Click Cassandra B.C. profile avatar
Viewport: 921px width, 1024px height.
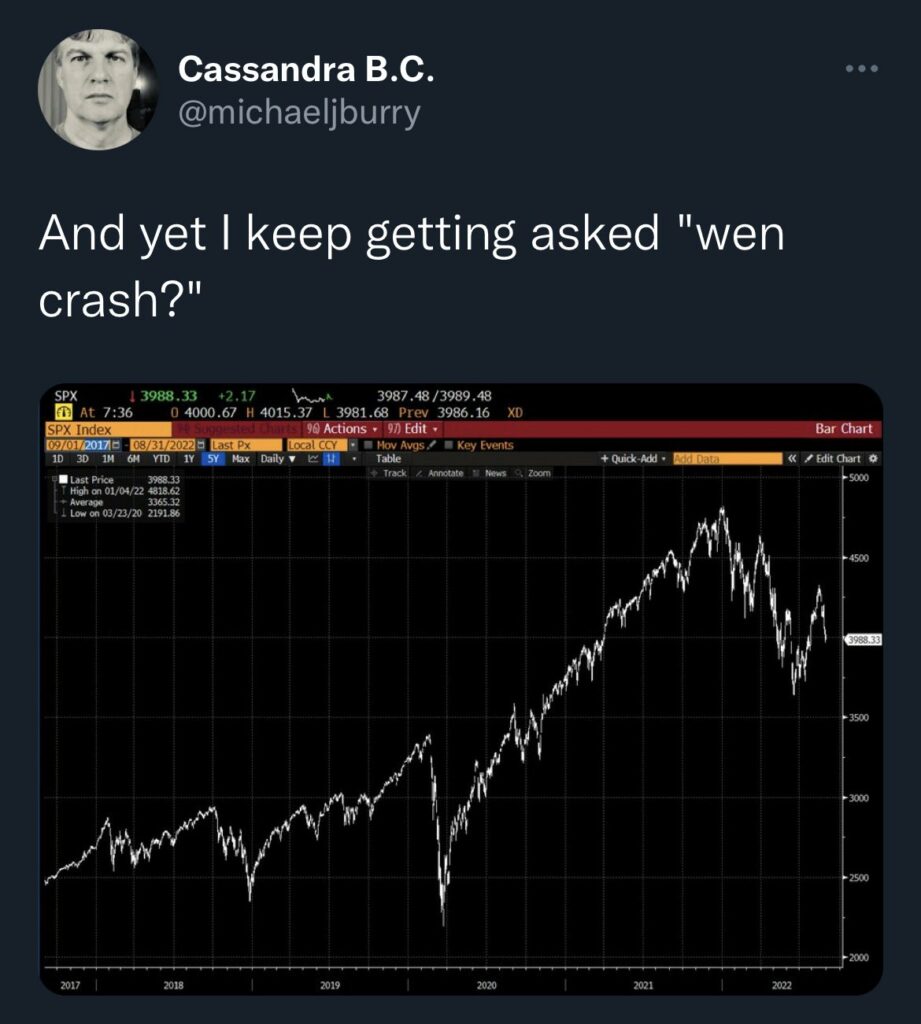coord(97,90)
